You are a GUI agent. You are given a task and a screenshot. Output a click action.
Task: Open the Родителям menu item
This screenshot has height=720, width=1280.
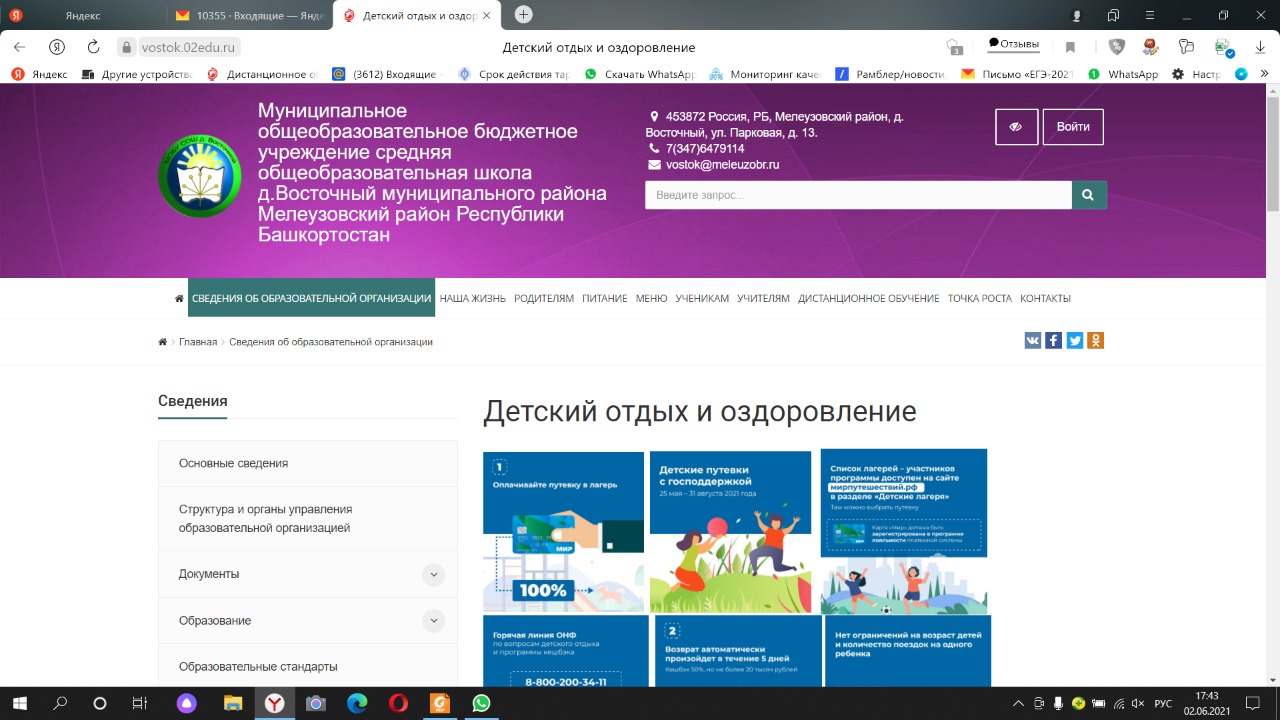coord(544,298)
